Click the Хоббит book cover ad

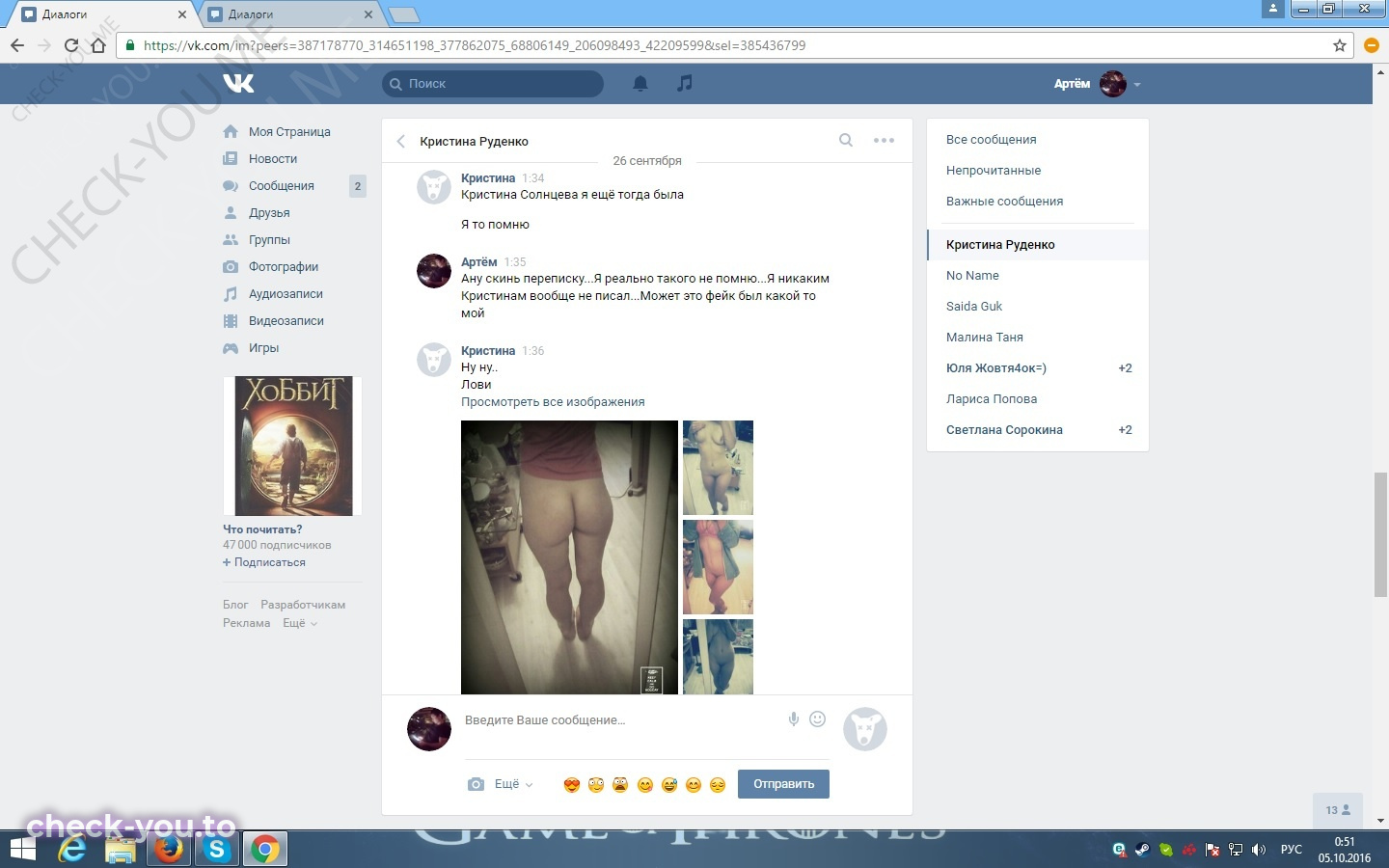pos(293,446)
